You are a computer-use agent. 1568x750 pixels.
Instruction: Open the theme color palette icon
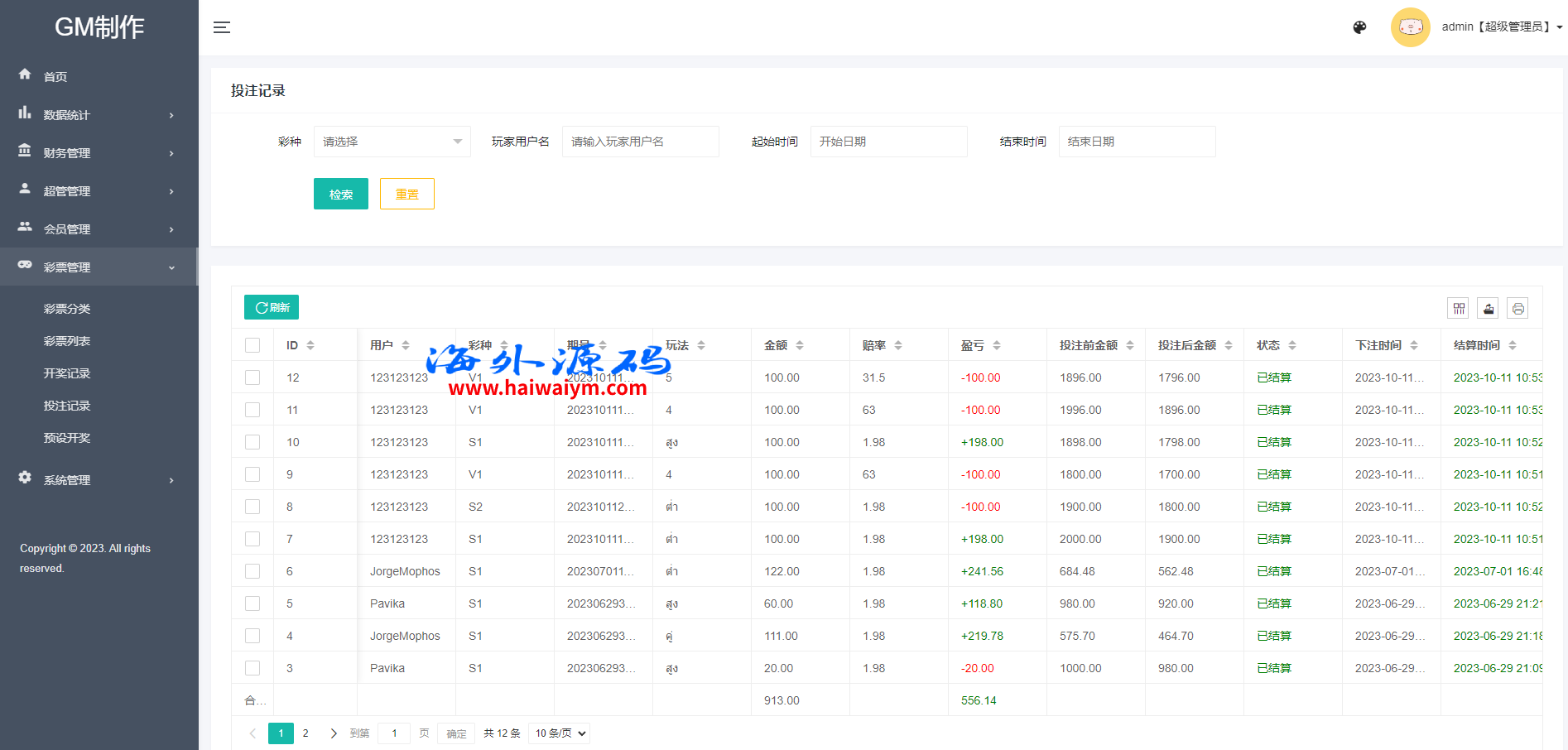click(1359, 27)
